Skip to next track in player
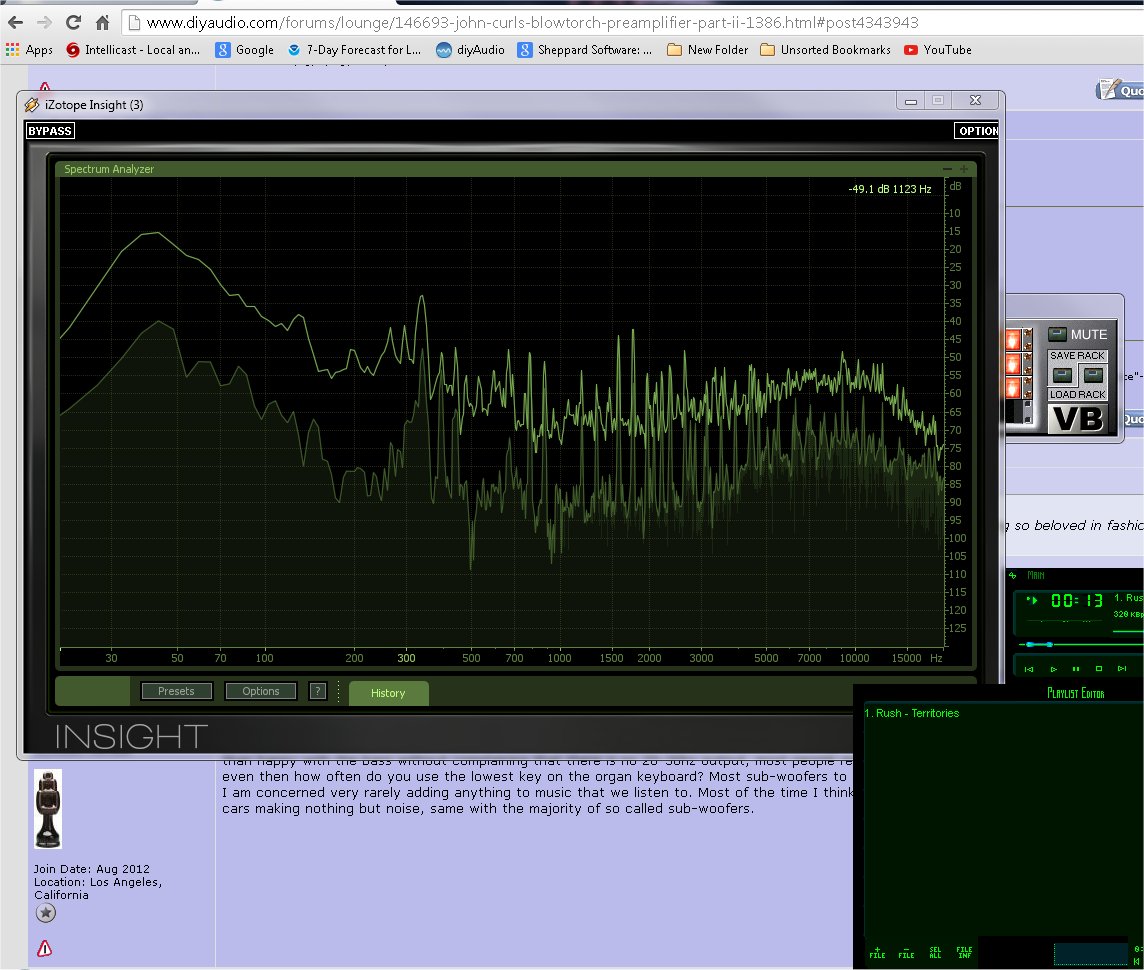The width and height of the screenshot is (1144, 970). pyautogui.click(x=1122, y=668)
